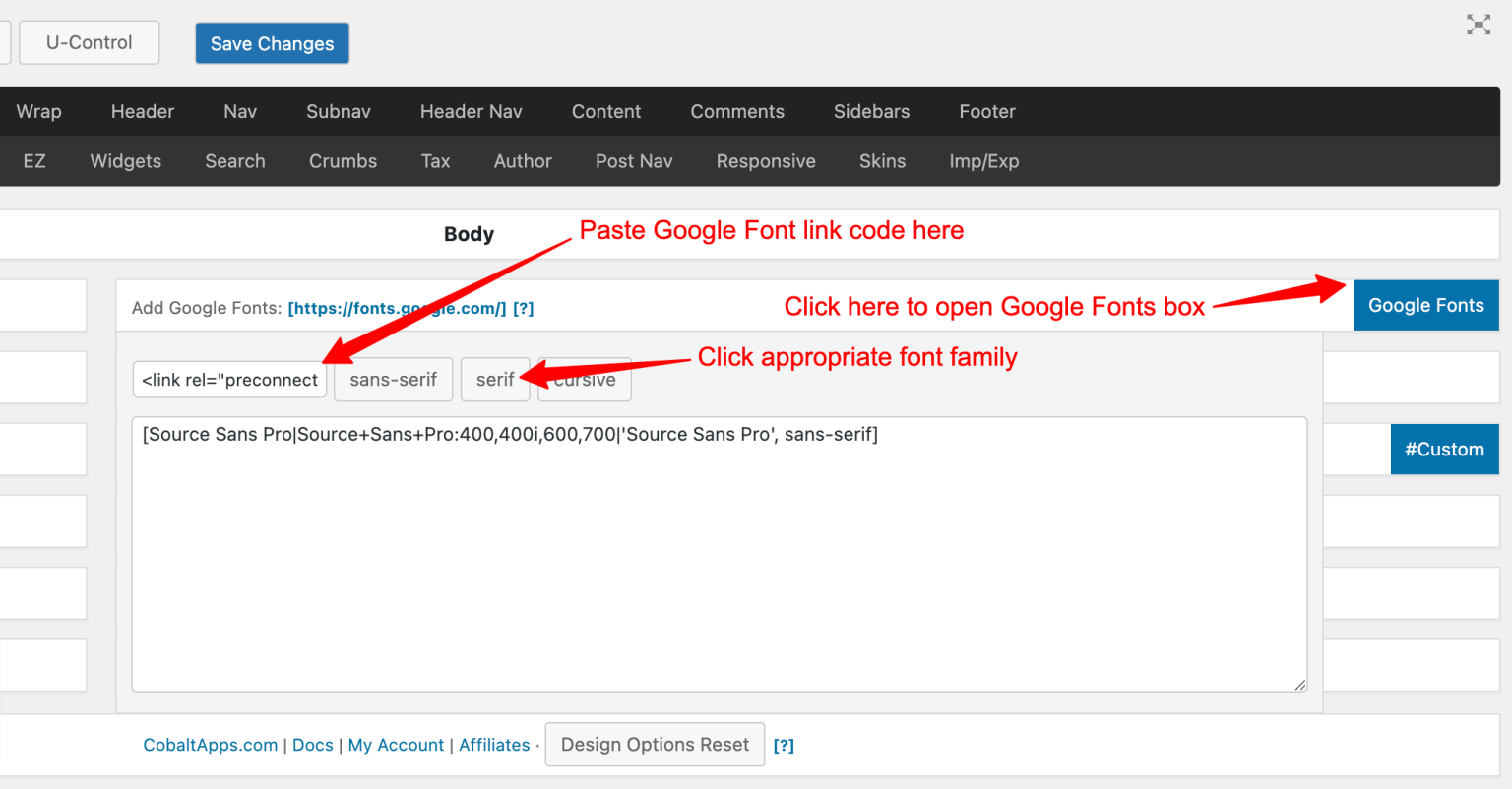Click the link rel preconnect code button

click(229, 379)
